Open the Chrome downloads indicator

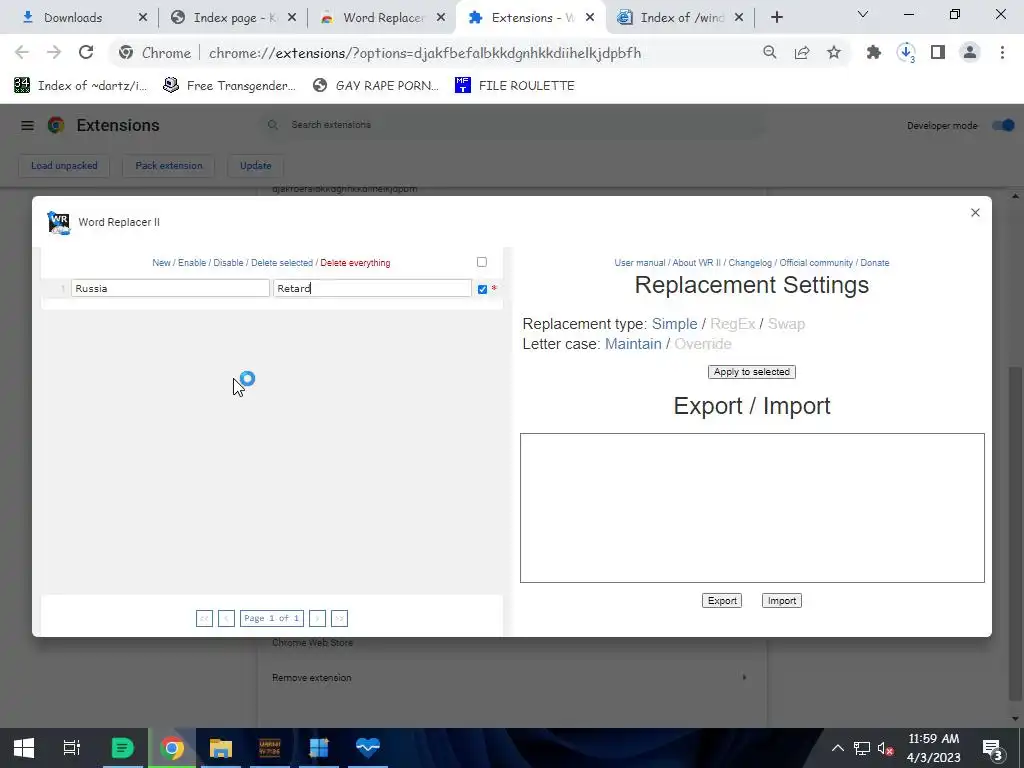(x=906, y=53)
